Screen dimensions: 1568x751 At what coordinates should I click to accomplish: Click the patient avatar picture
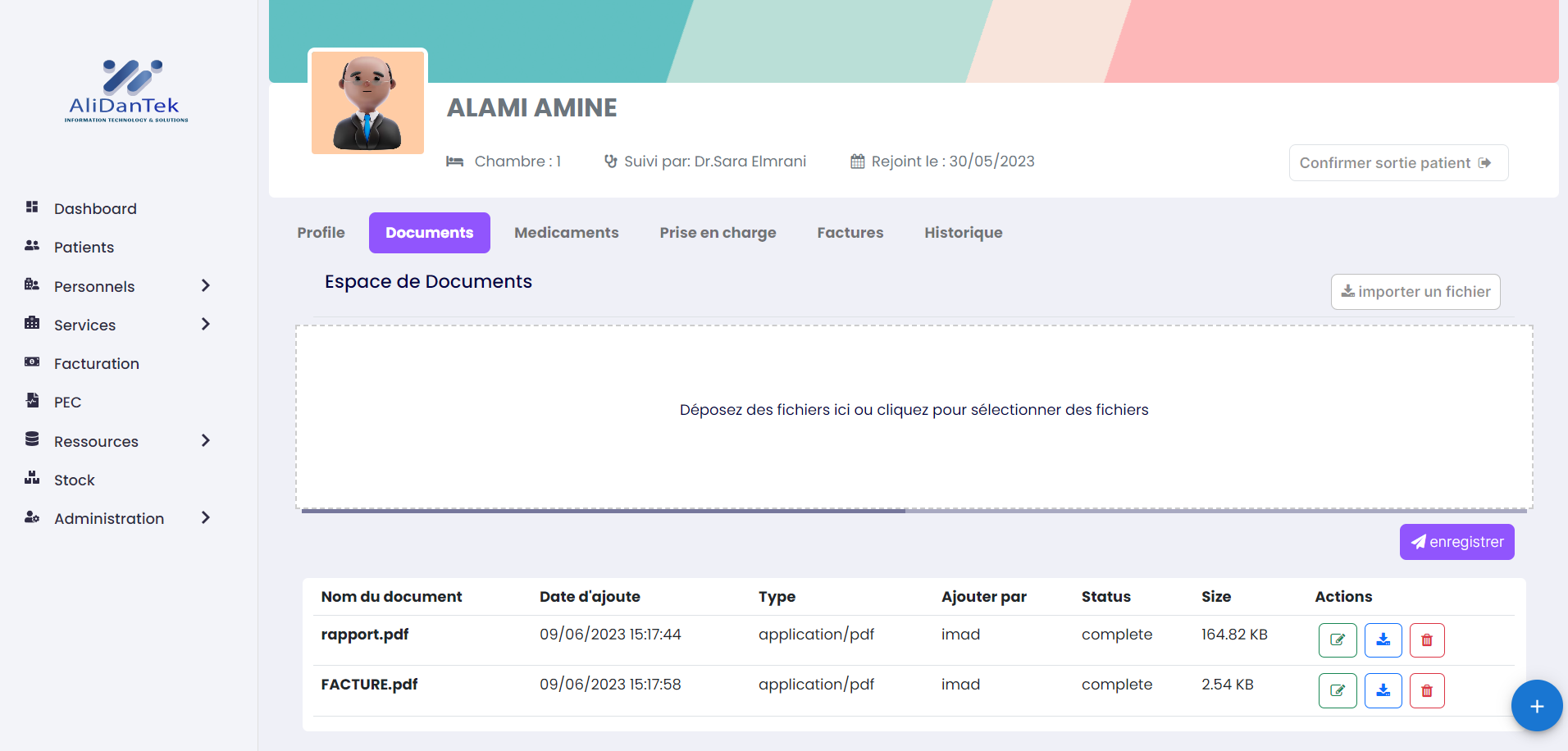367,102
